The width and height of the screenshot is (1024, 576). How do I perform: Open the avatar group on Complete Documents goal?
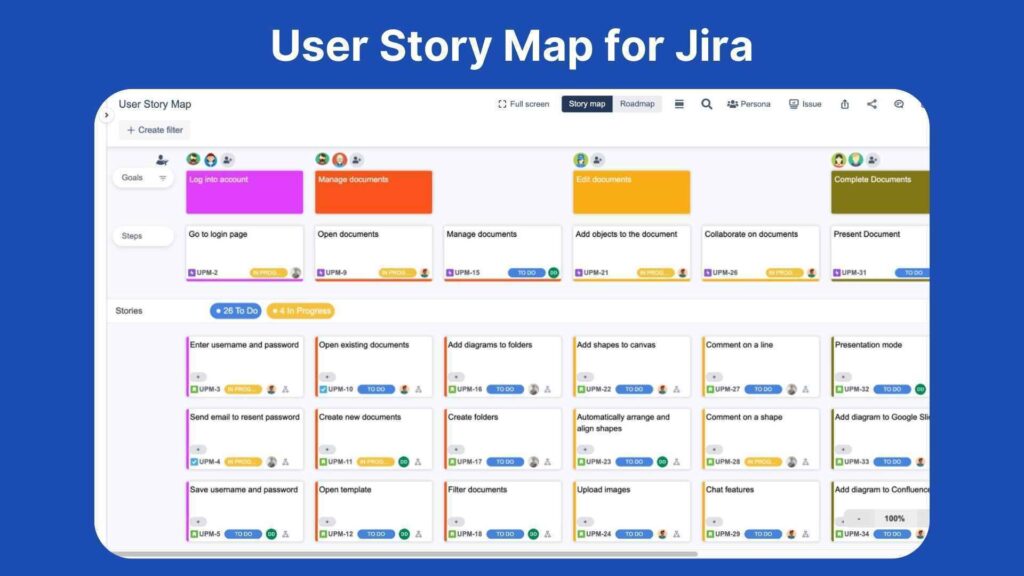853,158
